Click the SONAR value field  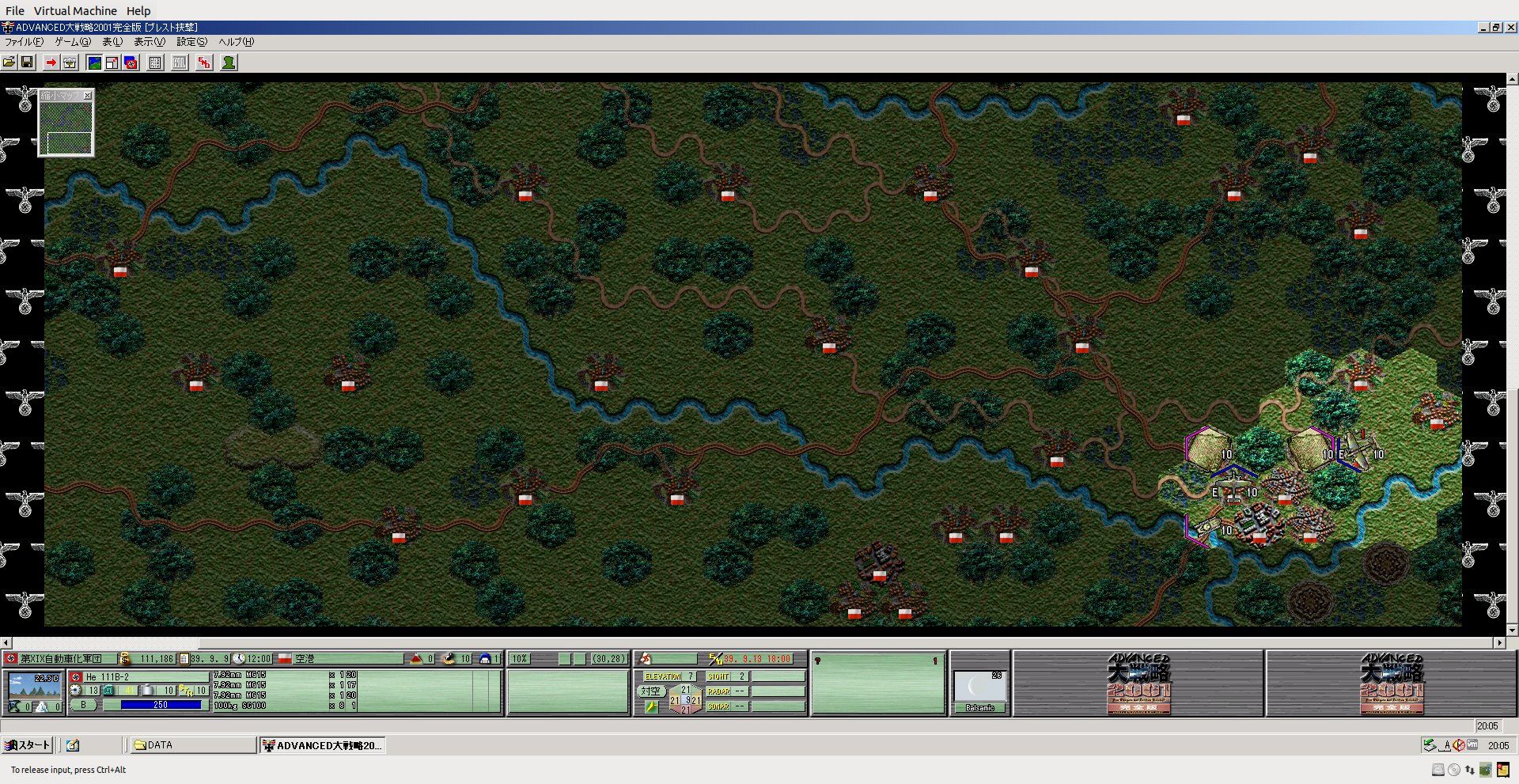(x=727, y=706)
